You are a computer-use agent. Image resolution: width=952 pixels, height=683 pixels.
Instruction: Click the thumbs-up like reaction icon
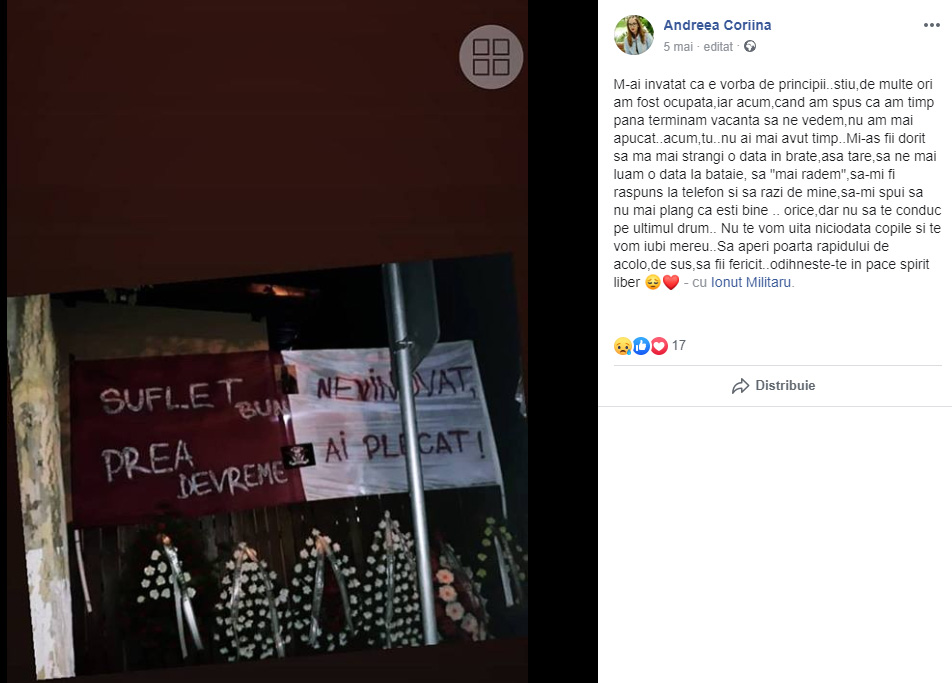641,345
